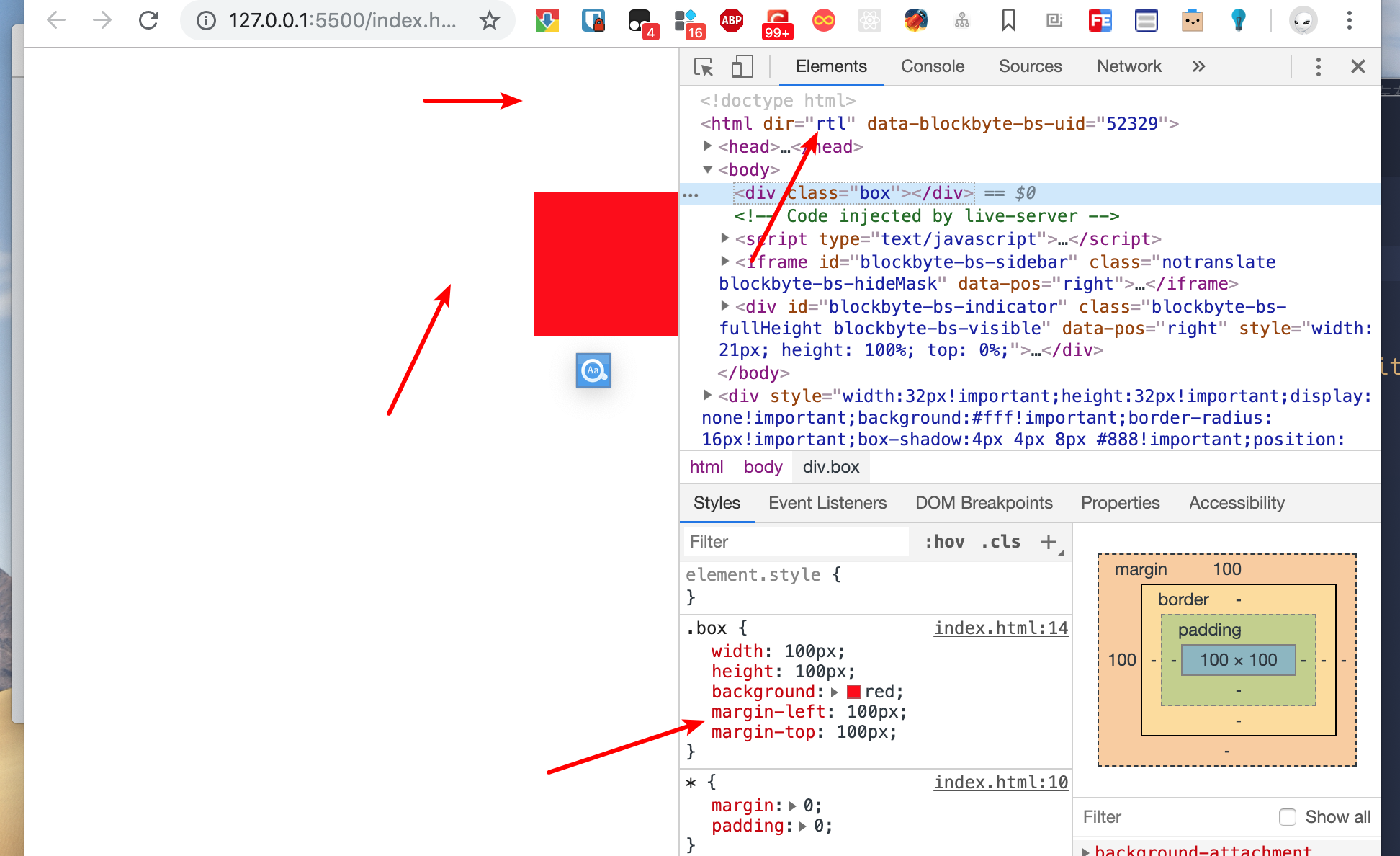
Task: Expand the head element node
Action: 708,146
